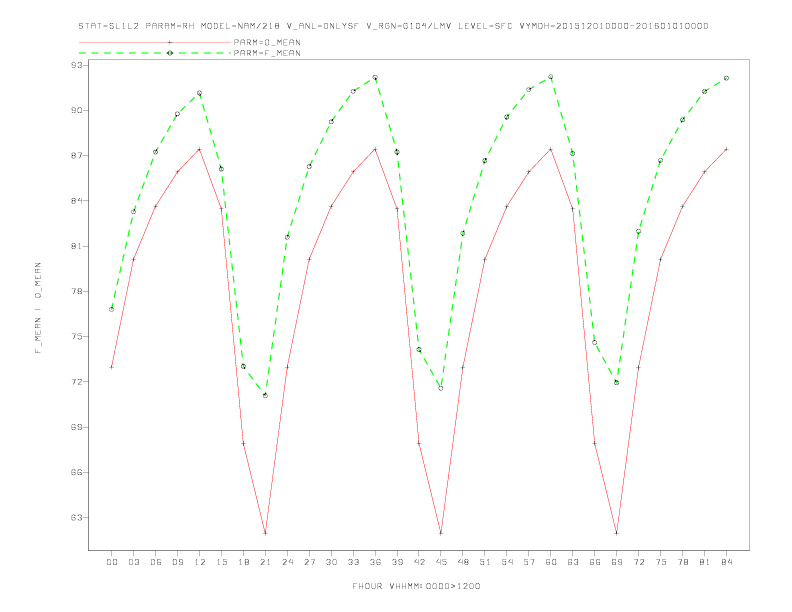The image size is (792, 612).
Task: Click the O_MEAN plus marker at hour 00
Action: point(112,367)
